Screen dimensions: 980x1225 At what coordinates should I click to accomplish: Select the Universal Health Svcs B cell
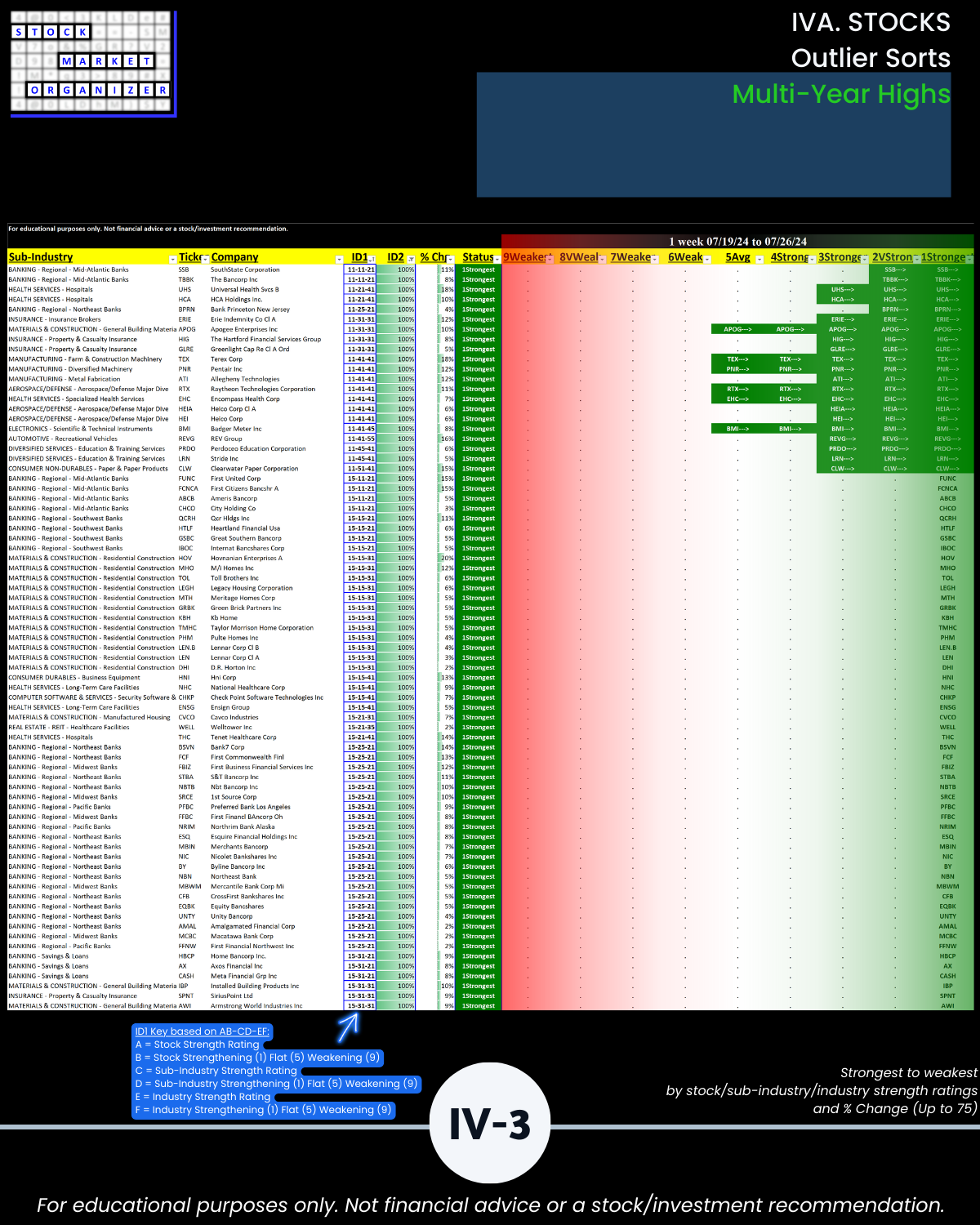[x=276, y=289]
